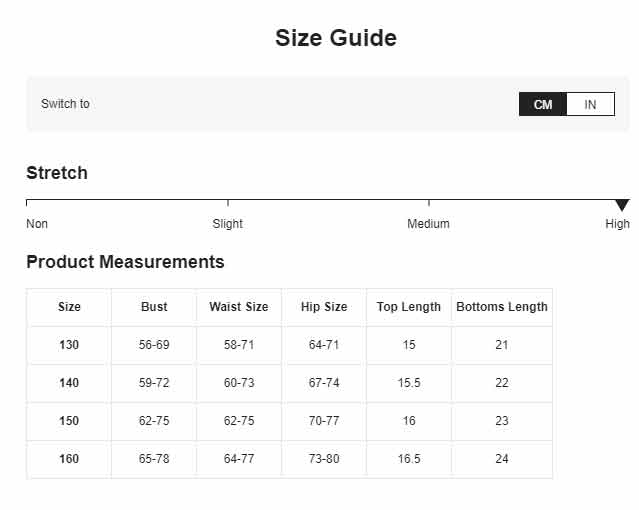Click the Medium stretch label
Viewport: 639px width, 510px height.
428,224
